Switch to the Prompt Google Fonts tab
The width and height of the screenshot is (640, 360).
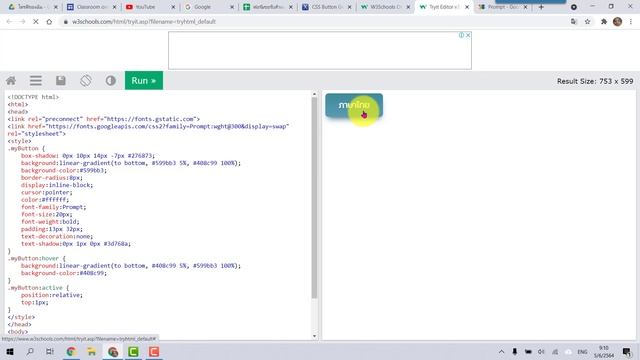[502, 7]
